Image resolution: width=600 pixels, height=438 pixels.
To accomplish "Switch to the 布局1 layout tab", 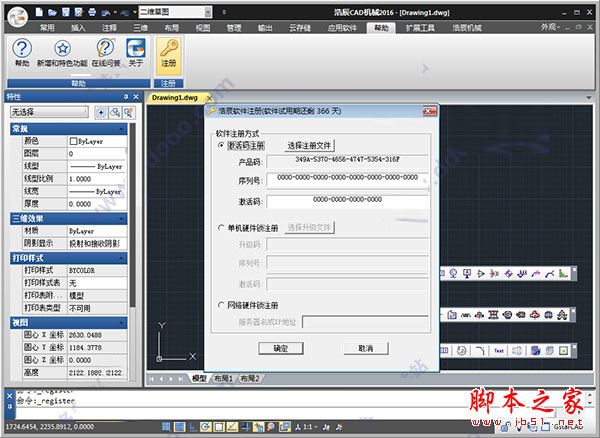I will click(x=223, y=379).
